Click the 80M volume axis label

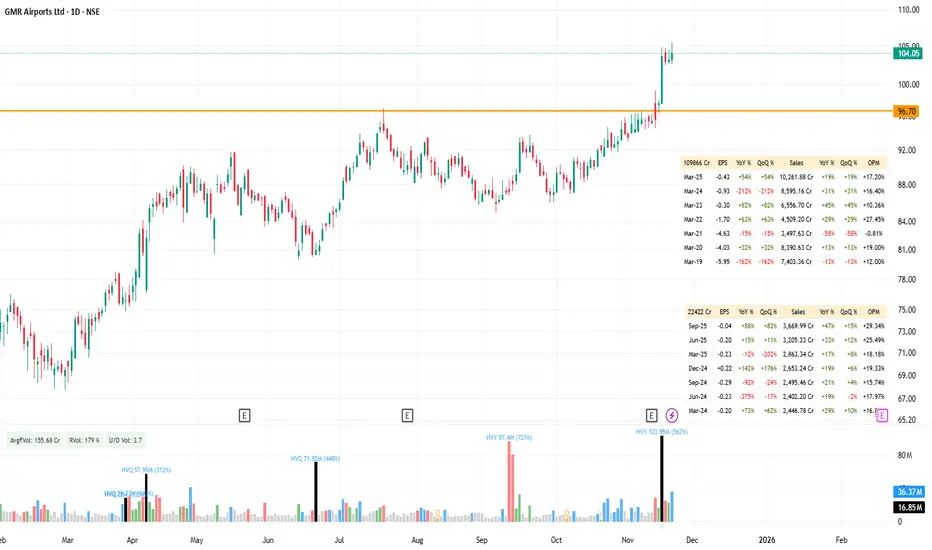905,455
